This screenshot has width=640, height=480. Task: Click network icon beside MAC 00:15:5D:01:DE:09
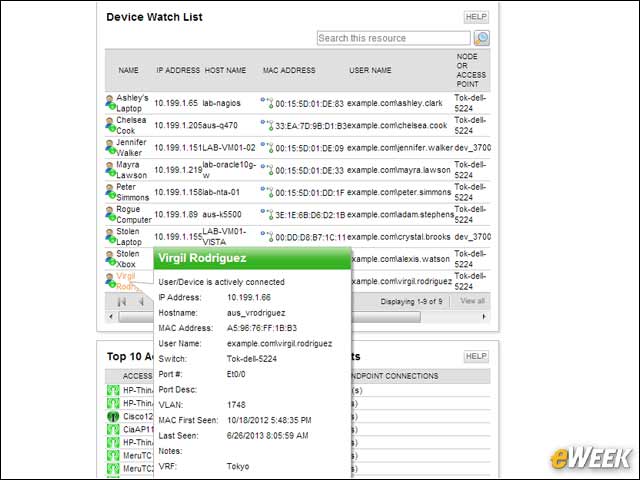click(267, 147)
